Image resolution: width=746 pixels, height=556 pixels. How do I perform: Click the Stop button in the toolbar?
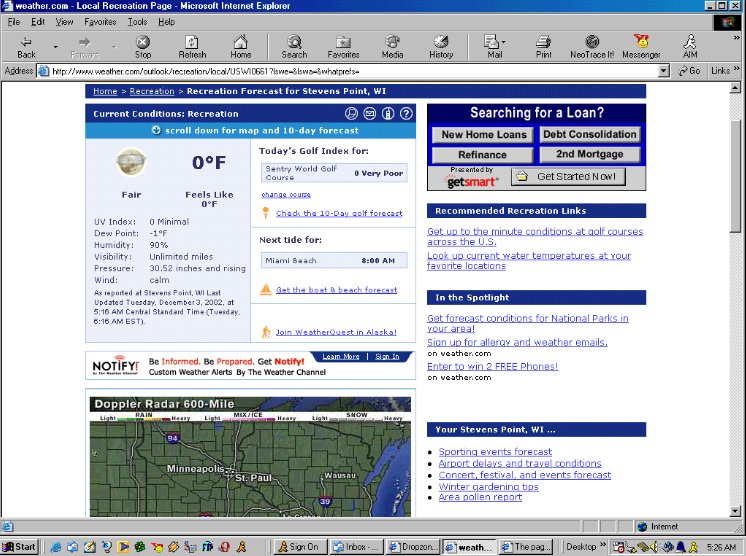pos(143,46)
